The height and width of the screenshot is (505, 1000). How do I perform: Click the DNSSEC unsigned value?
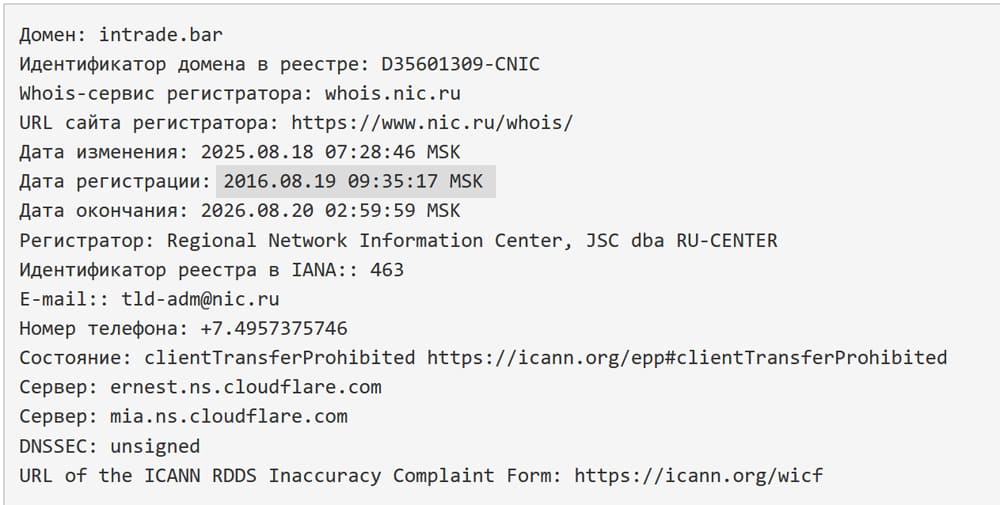click(x=155, y=446)
